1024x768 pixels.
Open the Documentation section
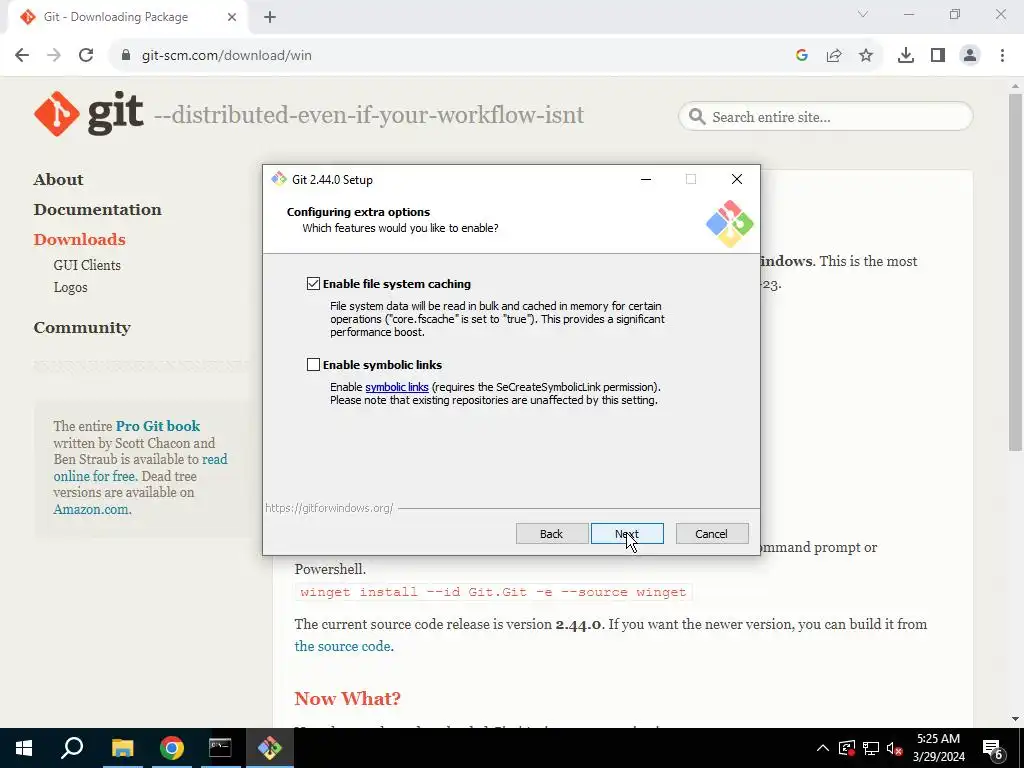pos(97,210)
